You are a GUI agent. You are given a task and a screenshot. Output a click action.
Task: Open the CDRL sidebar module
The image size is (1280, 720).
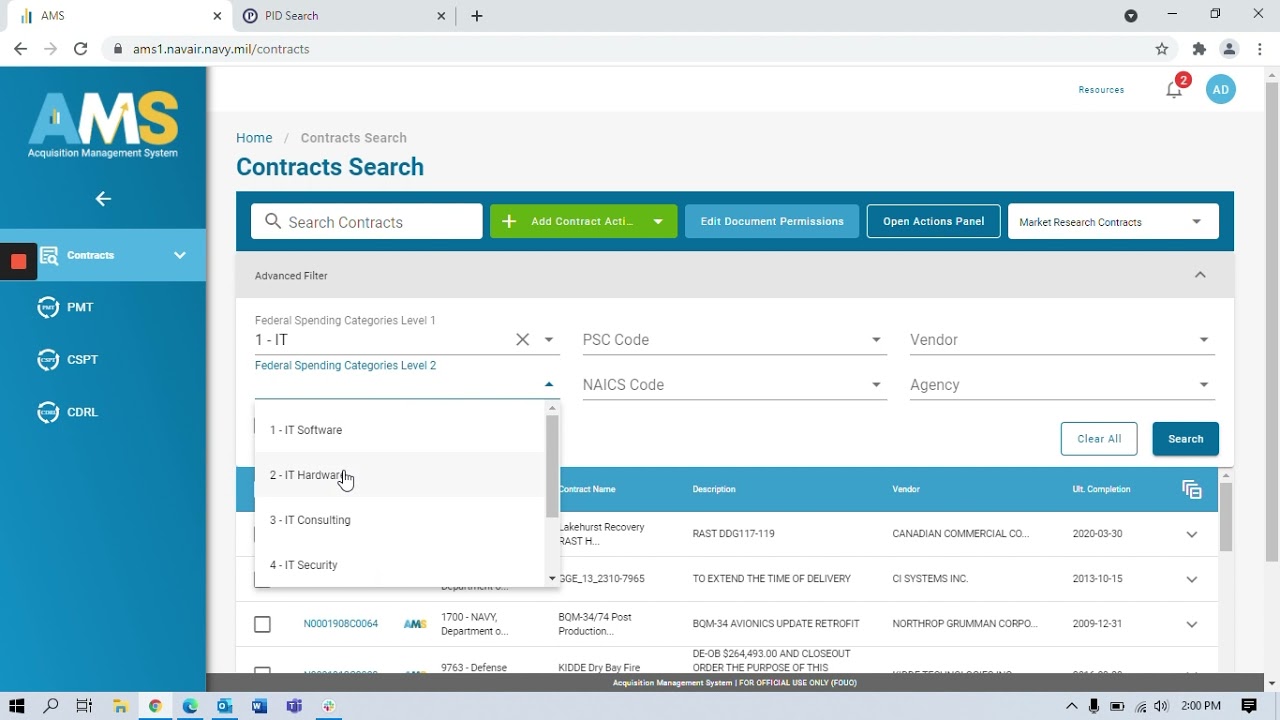pyautogui.click(x=67, y=412)
